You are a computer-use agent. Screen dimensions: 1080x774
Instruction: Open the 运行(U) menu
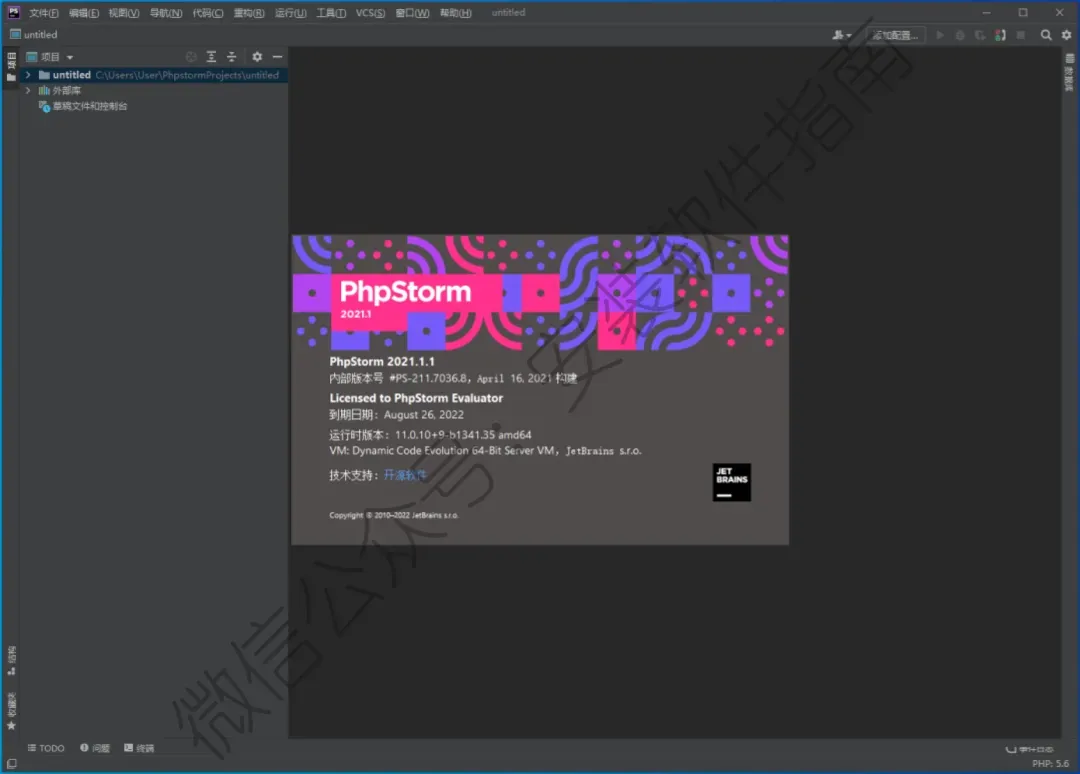[x=291, y=13]
